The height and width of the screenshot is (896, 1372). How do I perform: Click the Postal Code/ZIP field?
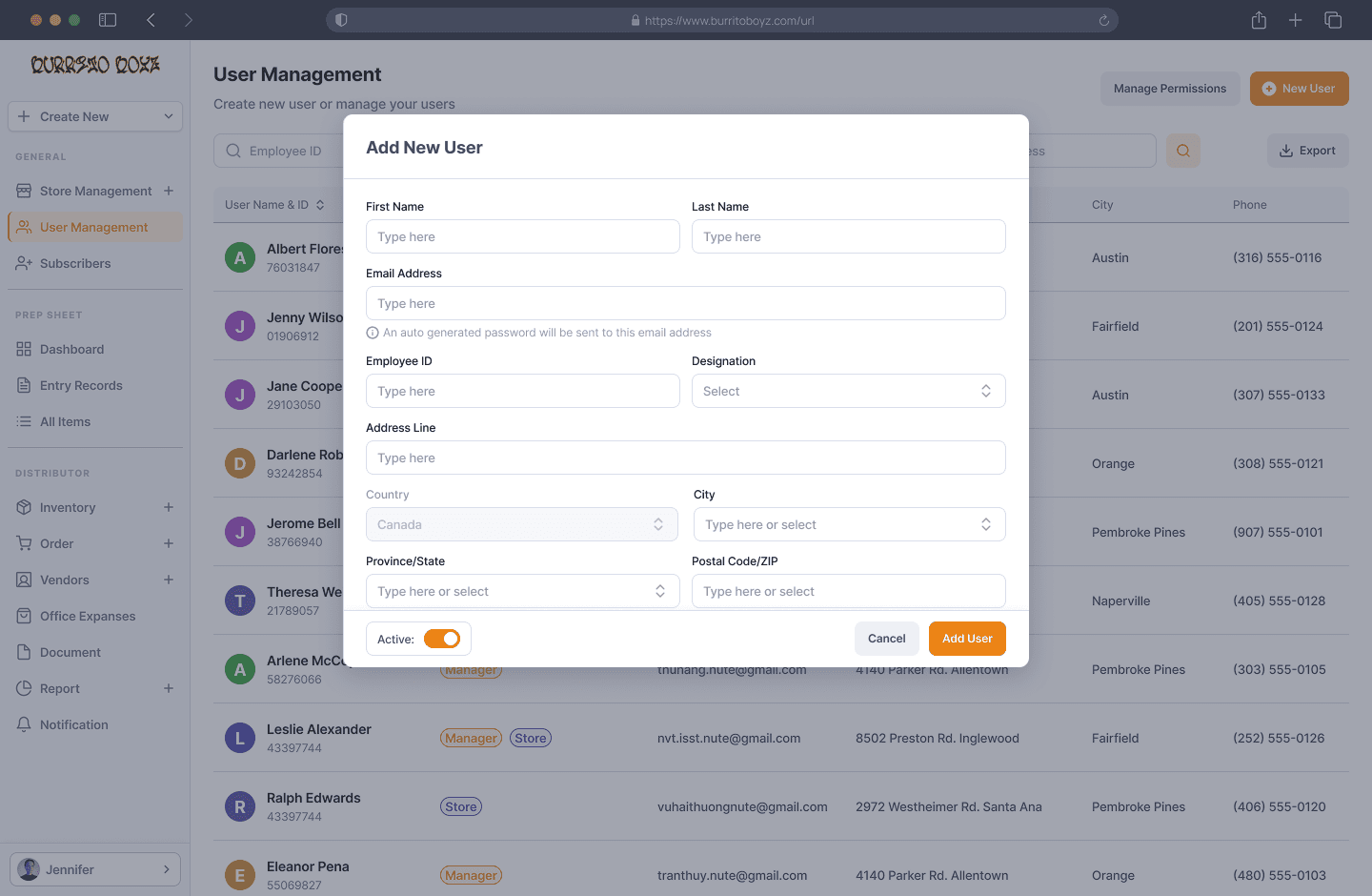[x=849, y=591]
